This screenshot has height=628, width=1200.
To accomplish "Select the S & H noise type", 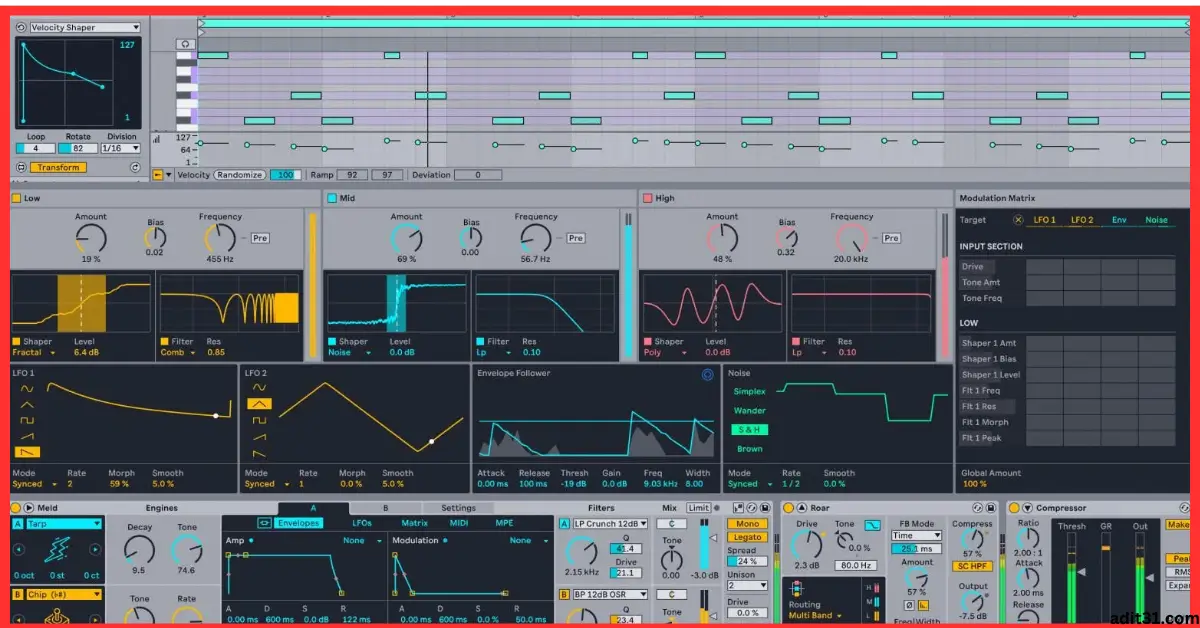I will (749, 429).
